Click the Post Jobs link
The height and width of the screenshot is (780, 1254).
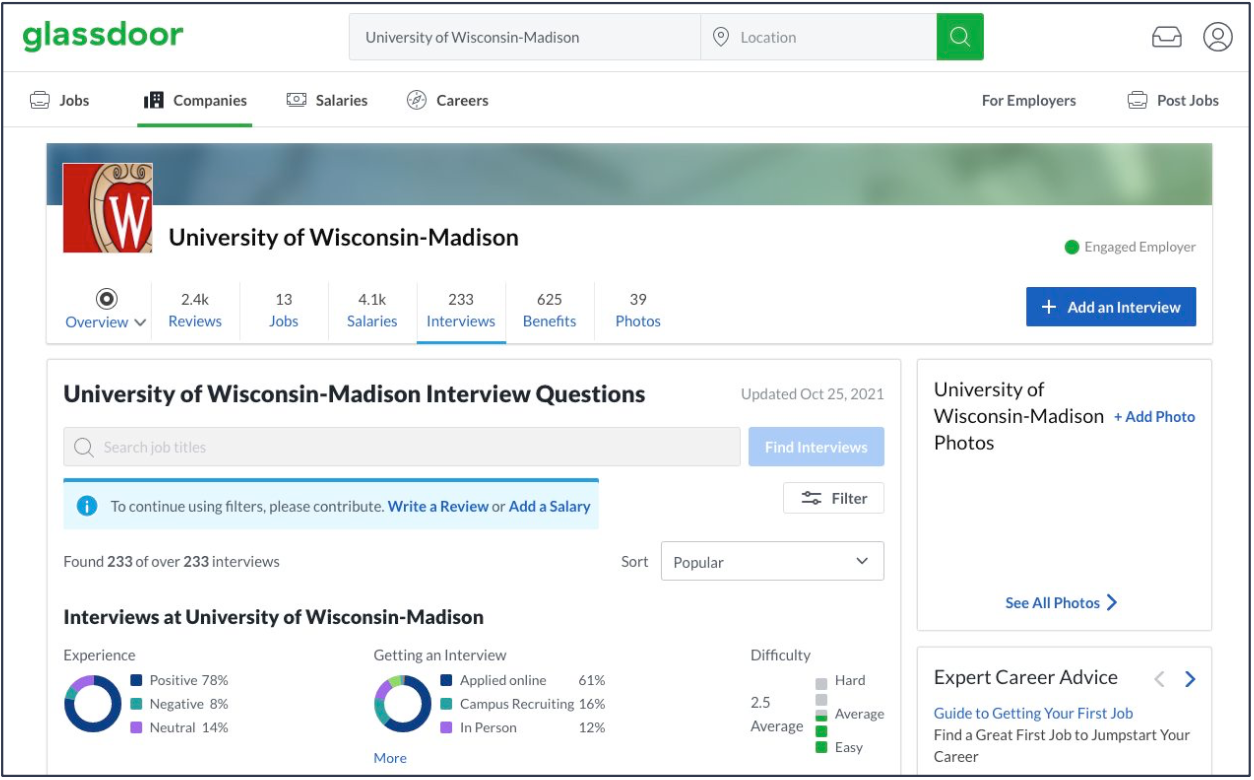(1188, 100)
